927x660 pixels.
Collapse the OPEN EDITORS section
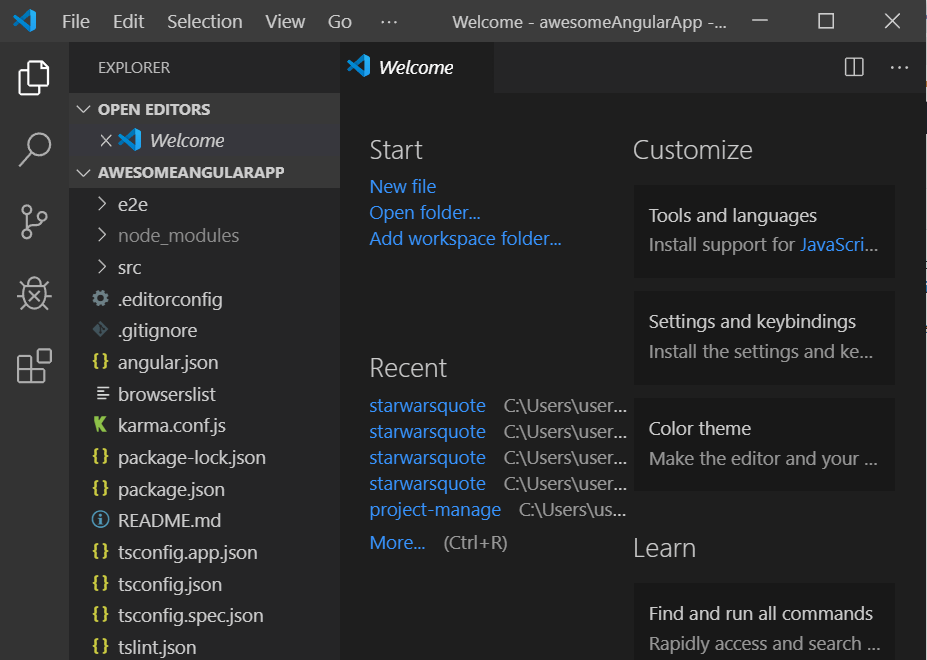click(x=83, y=109)
